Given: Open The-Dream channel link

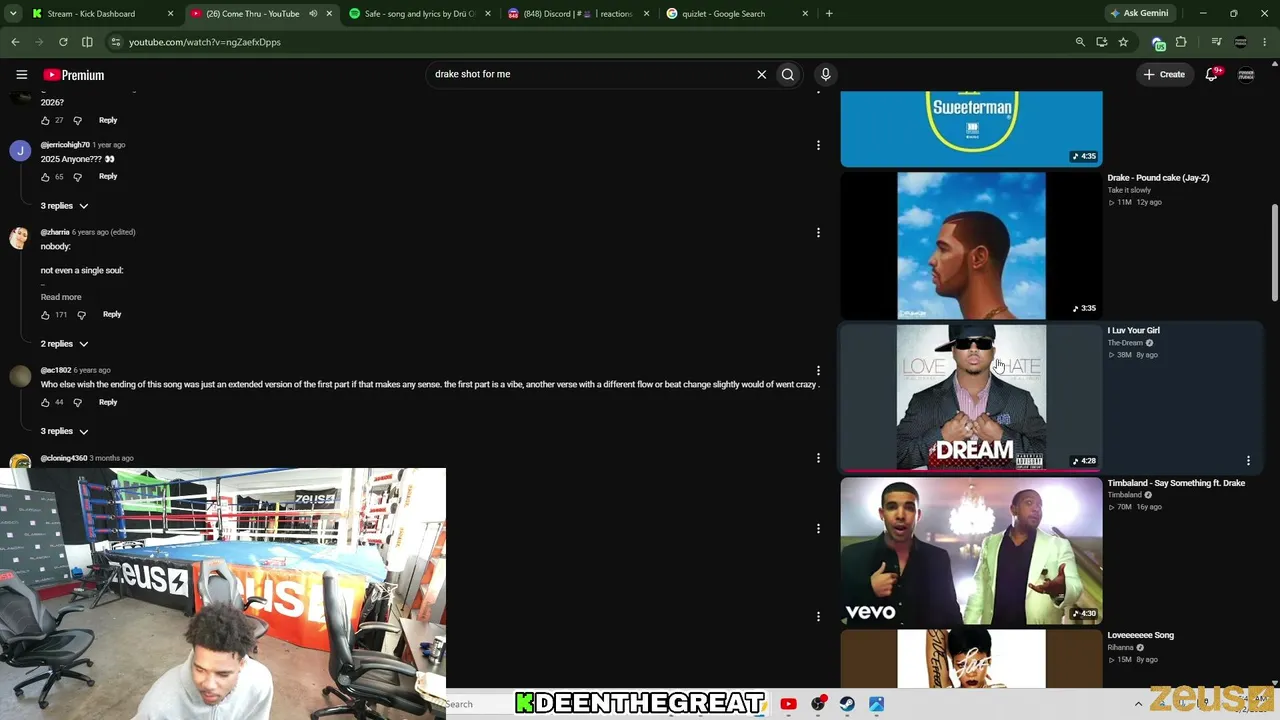Looking at the screenshot, I should click(1125, 343).
